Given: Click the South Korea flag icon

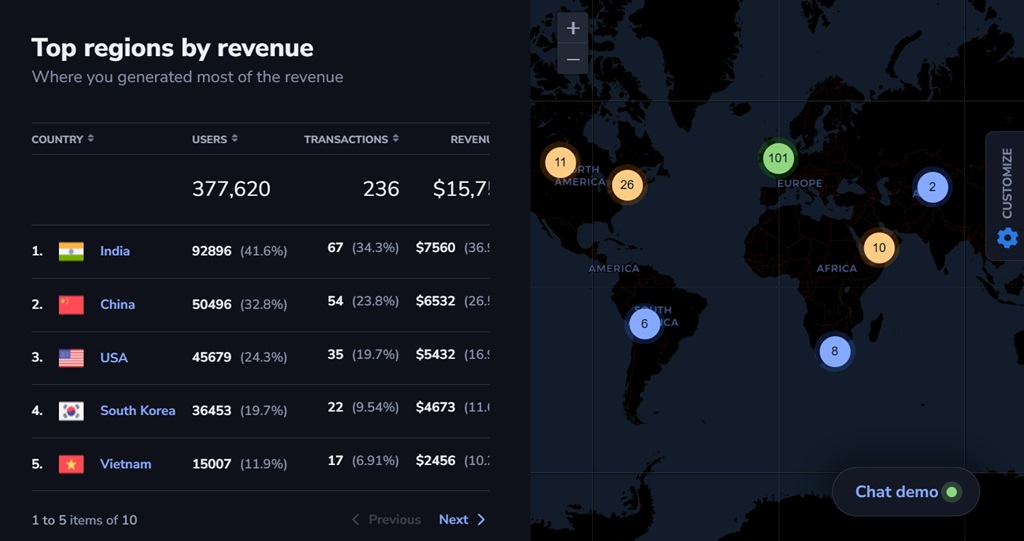Looking at the screenshot, I should point(71,411).
